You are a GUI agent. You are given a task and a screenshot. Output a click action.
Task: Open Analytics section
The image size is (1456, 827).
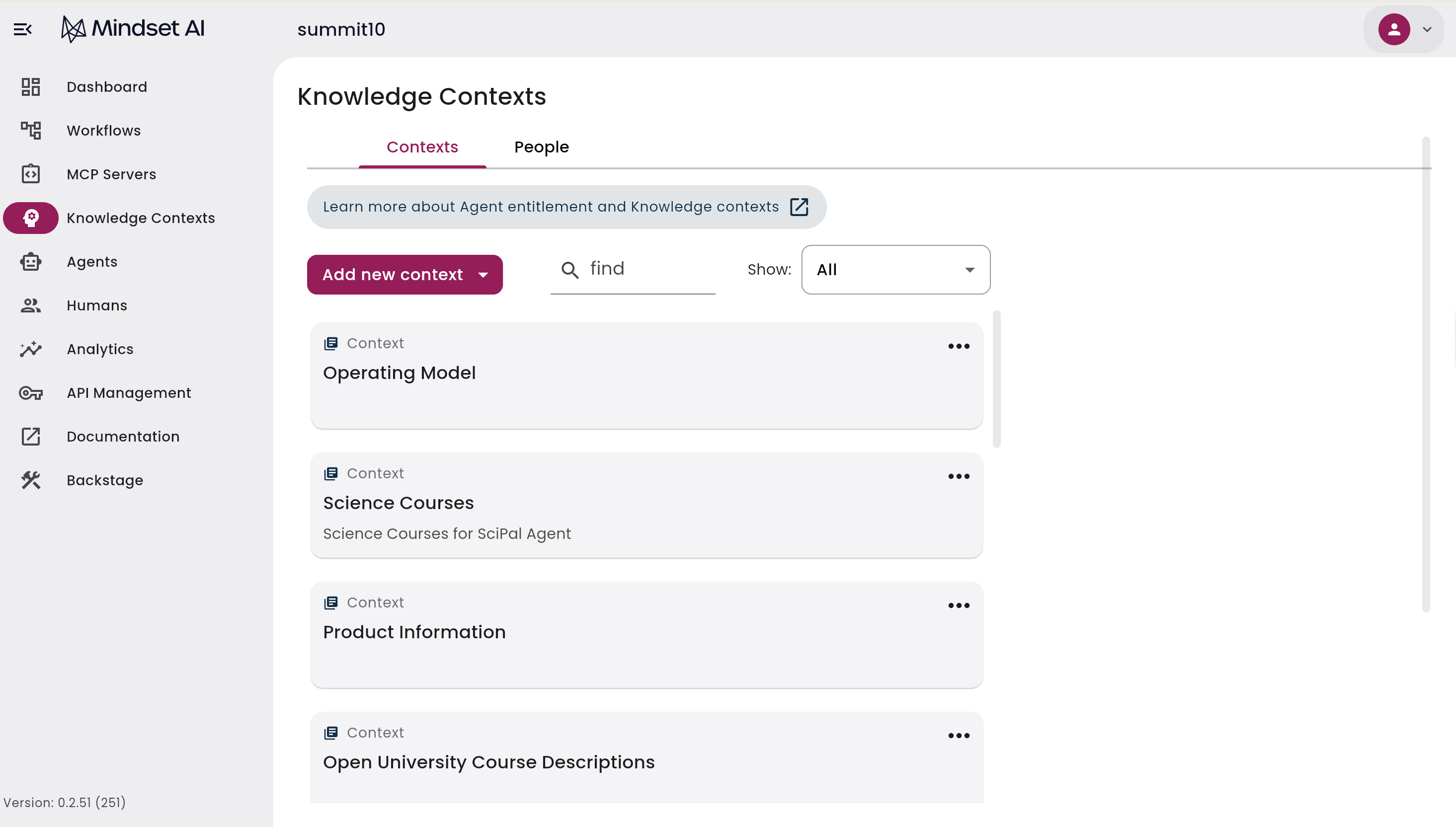click(x=100, y=349)
